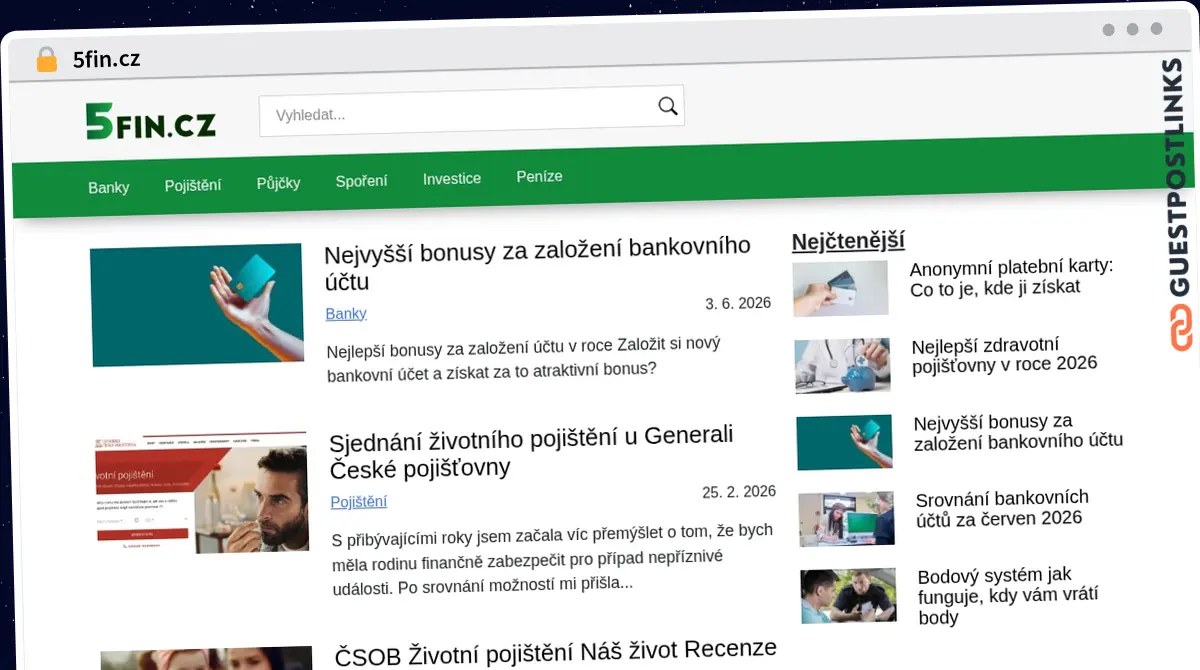
Task: Open the Banky menu item
Action: coord(108,187)
